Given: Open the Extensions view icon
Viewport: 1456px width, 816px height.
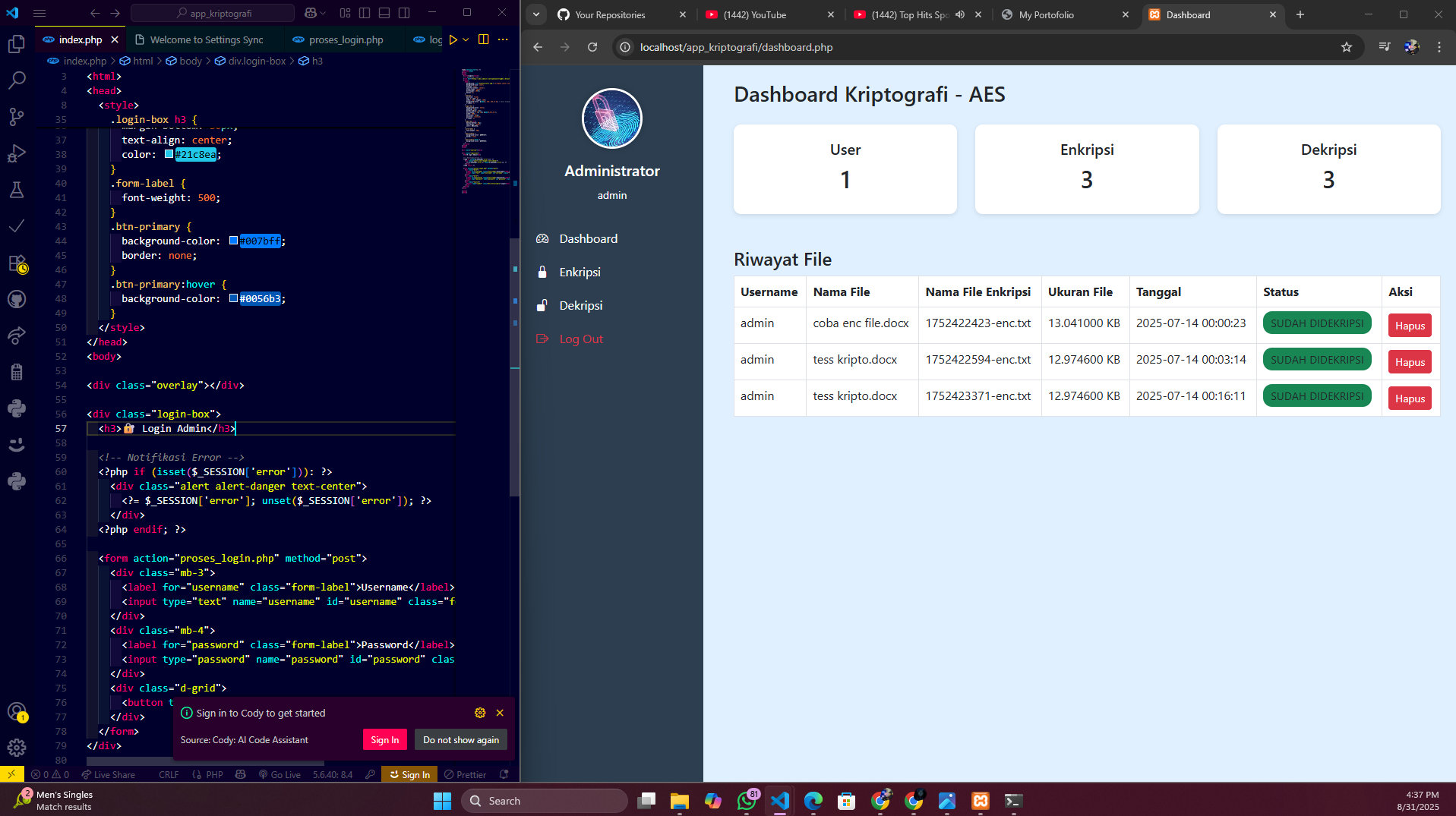Looking at the screenshot, I should 17,263.
